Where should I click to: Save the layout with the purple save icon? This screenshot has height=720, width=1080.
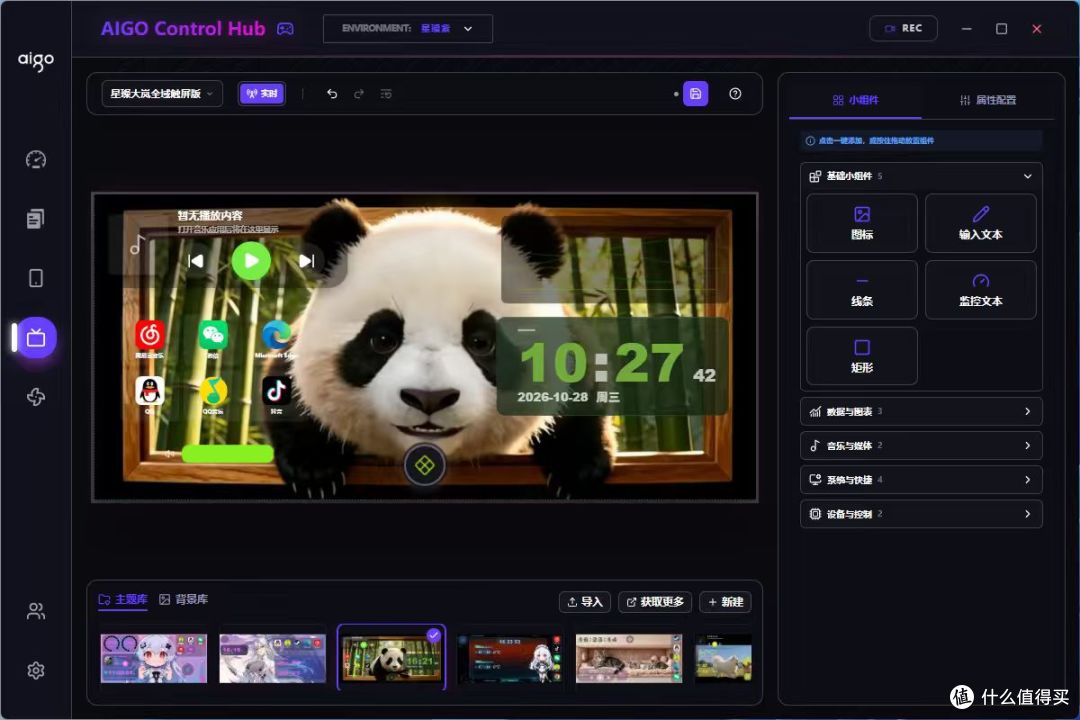(x=696, y=94)
